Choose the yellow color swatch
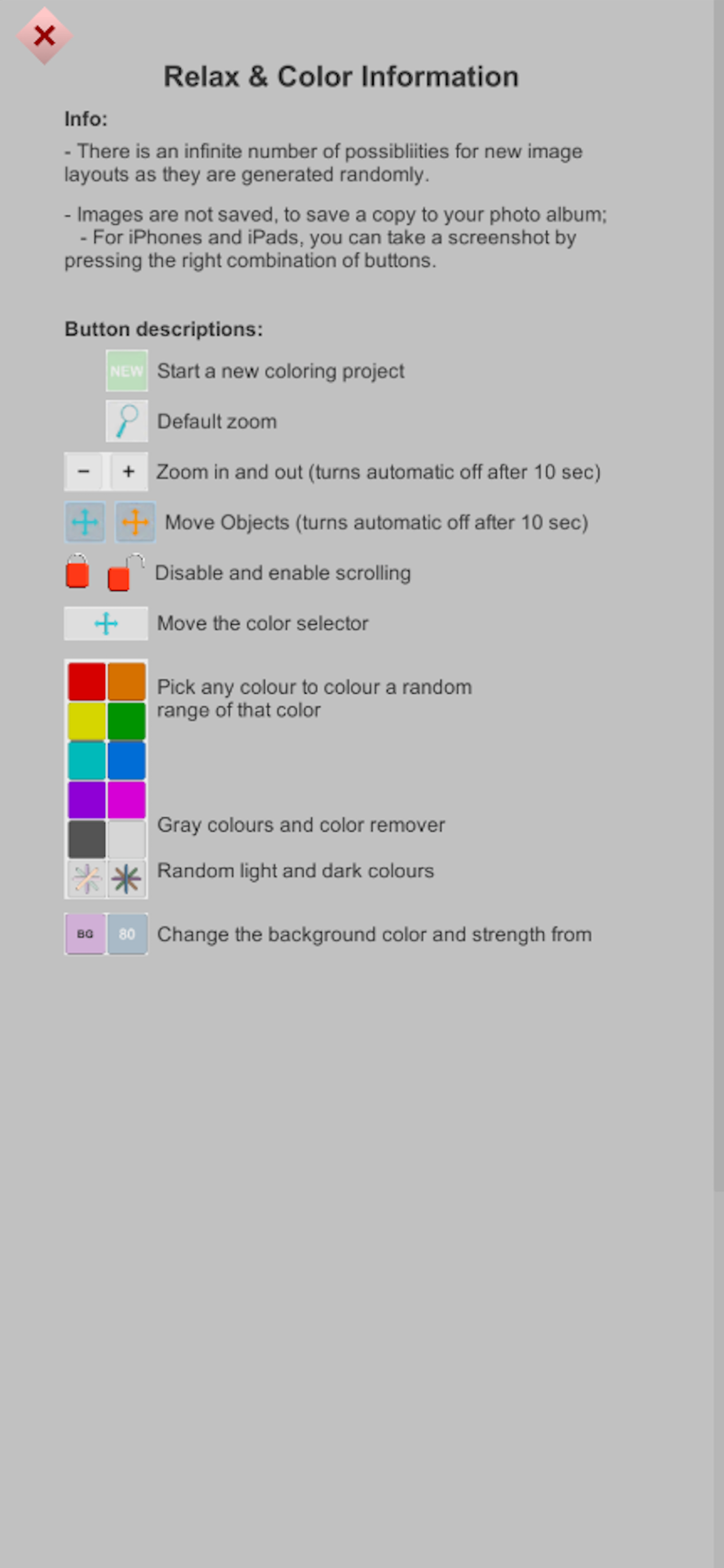This screenshot has height=1568, width=724. (86, 721)
